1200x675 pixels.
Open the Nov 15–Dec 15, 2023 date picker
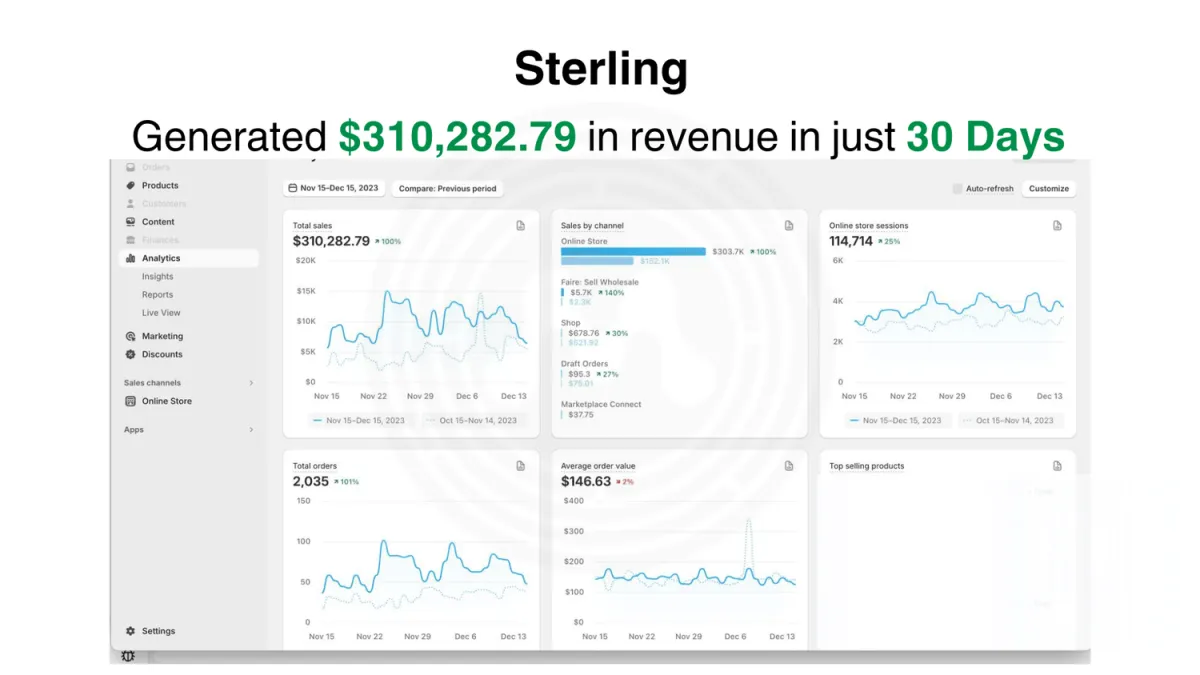333,188
